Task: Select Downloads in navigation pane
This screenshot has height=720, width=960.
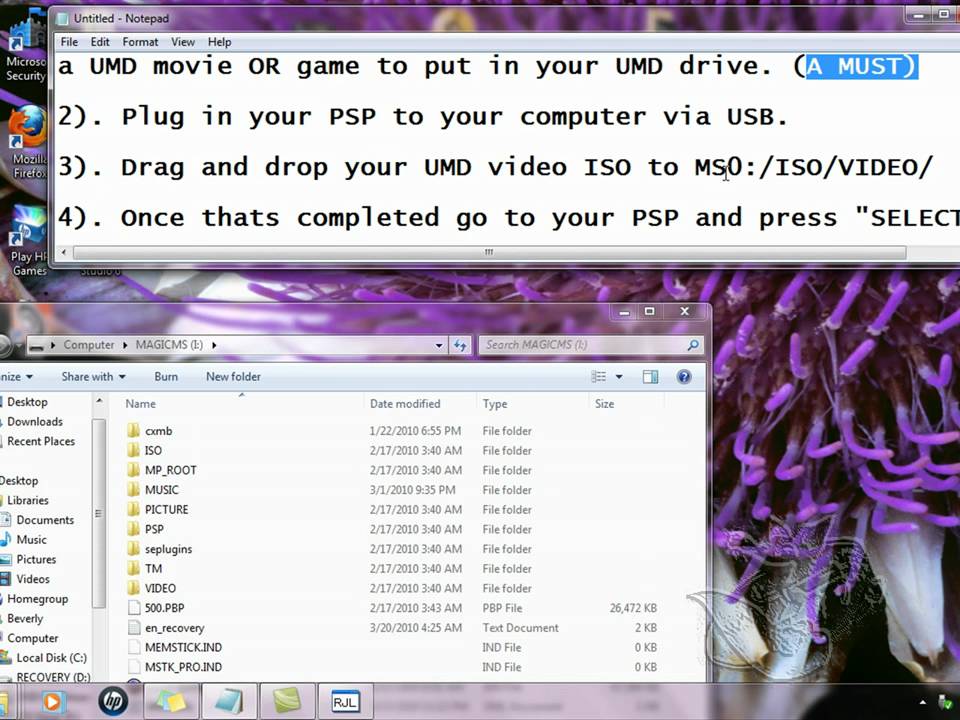Action: pyautogui.click(x=34, y=421)
